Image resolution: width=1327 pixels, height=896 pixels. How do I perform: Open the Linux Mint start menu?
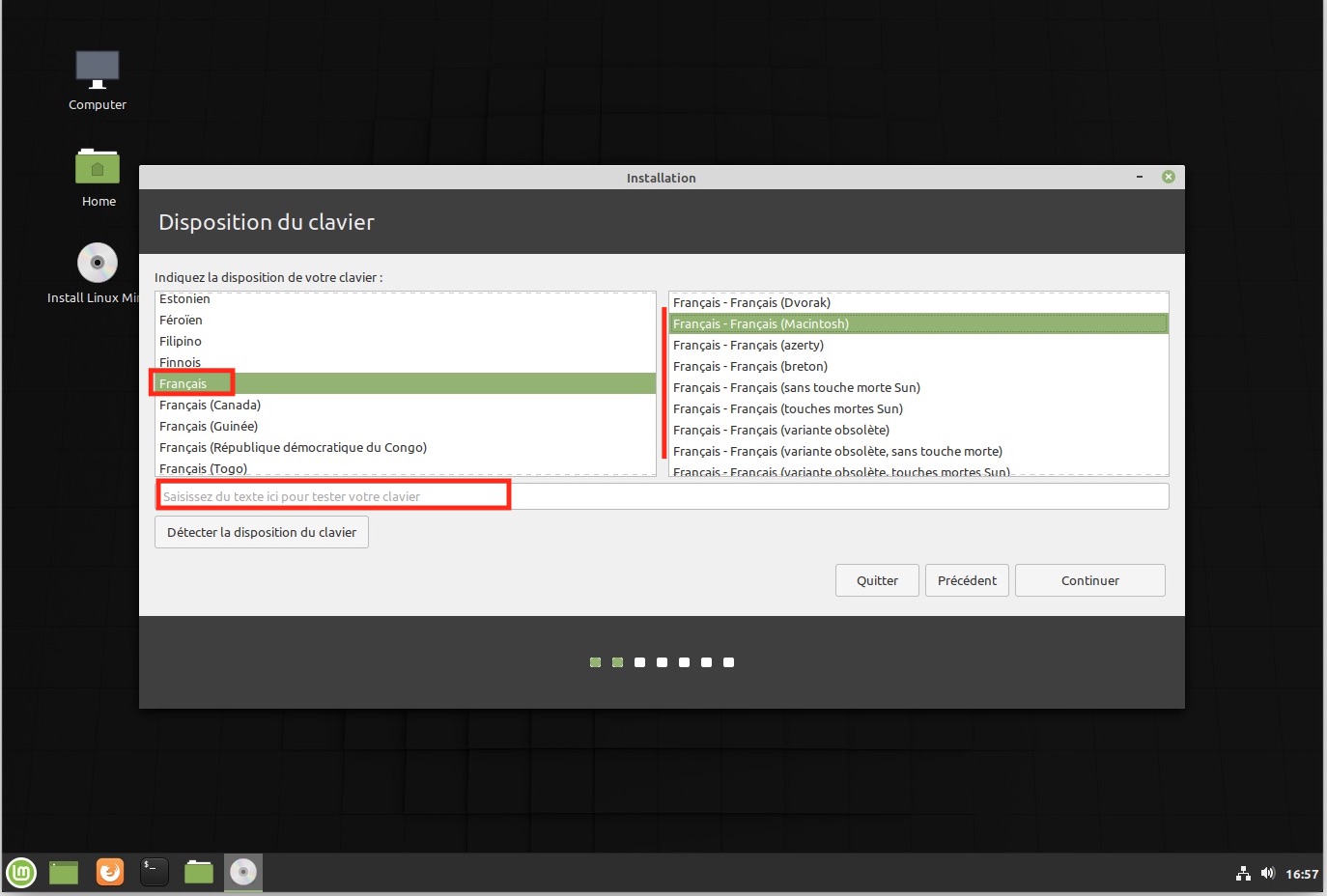coord(21,873)
